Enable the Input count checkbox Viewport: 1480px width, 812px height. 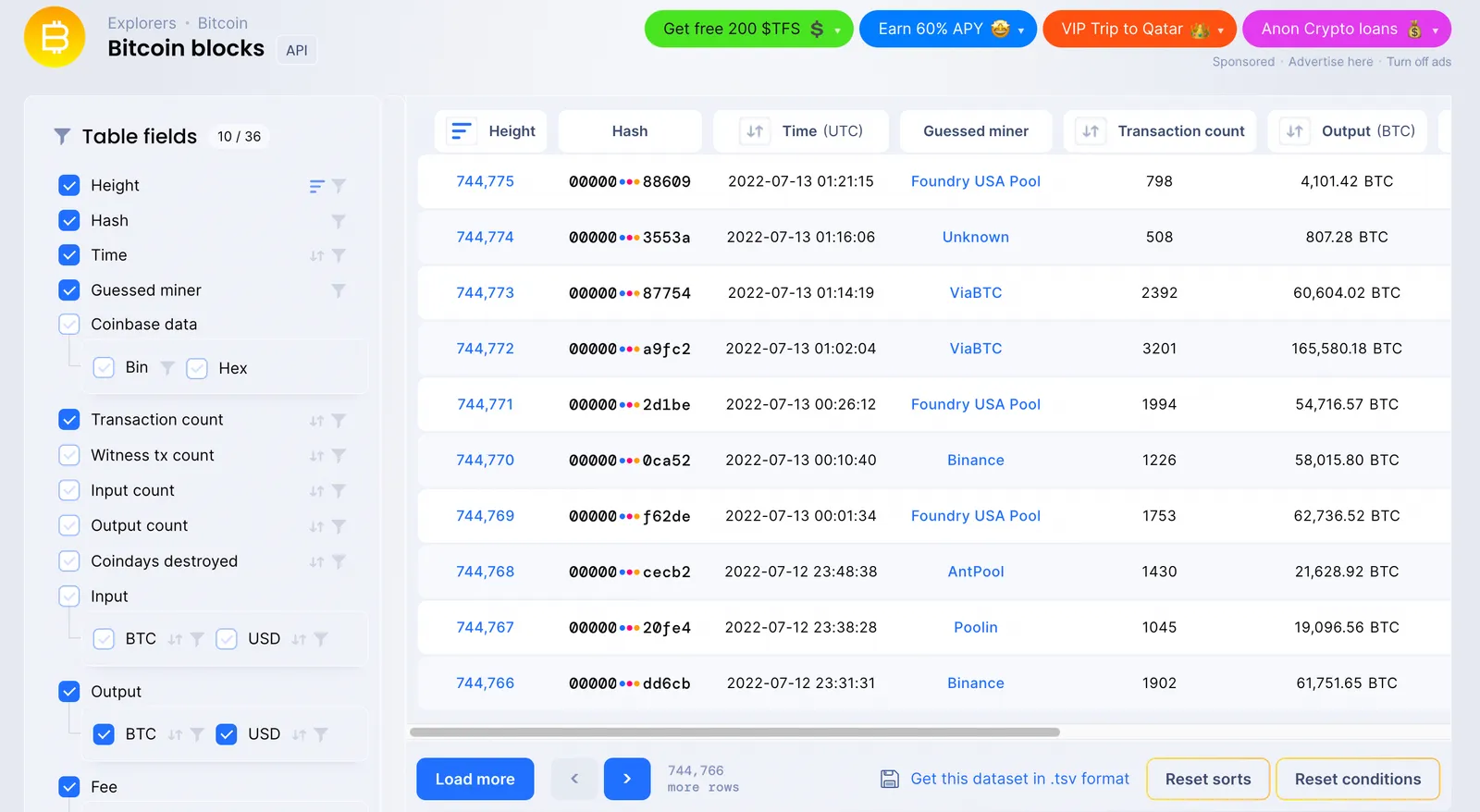[69, 490]
